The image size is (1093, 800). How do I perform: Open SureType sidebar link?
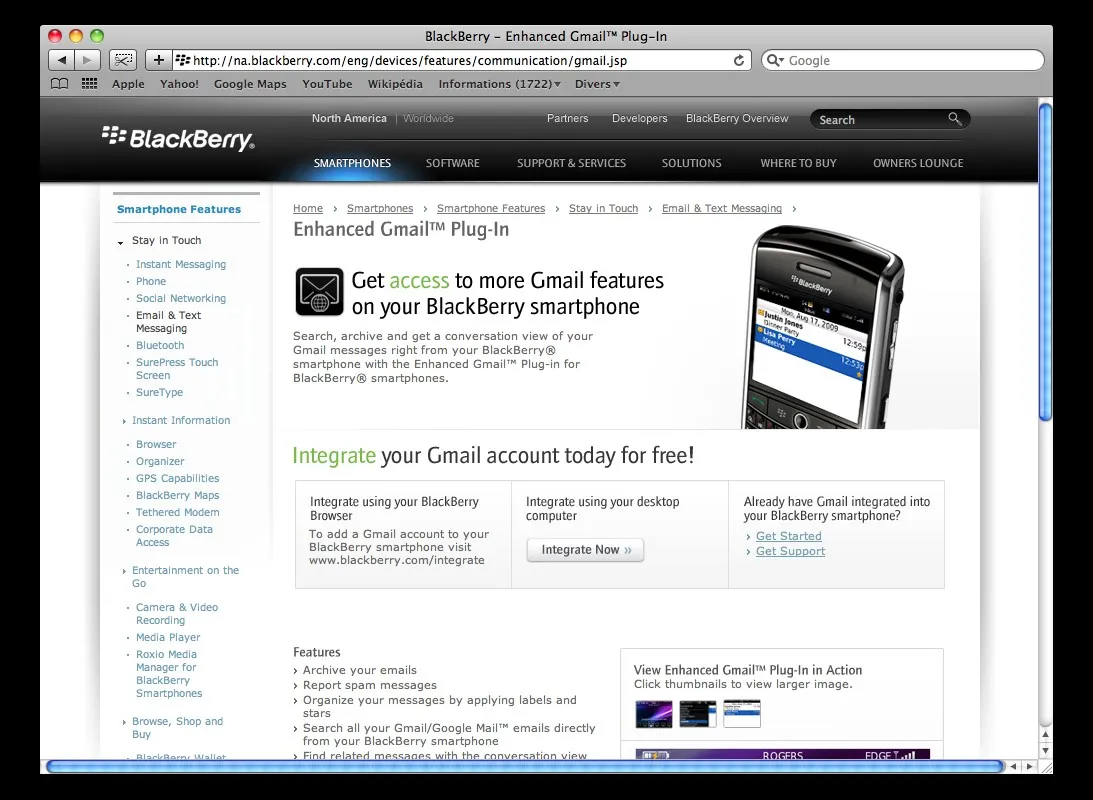pyautogui.click(x=159, y=392)
